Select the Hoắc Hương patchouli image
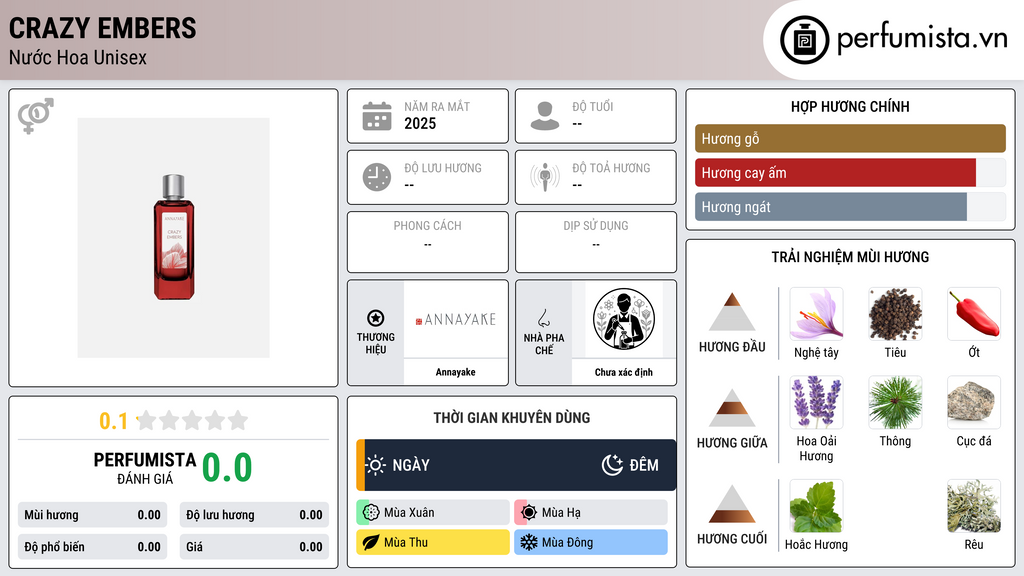The width and height of the screenshot is (1024, 576). point(816,506)
